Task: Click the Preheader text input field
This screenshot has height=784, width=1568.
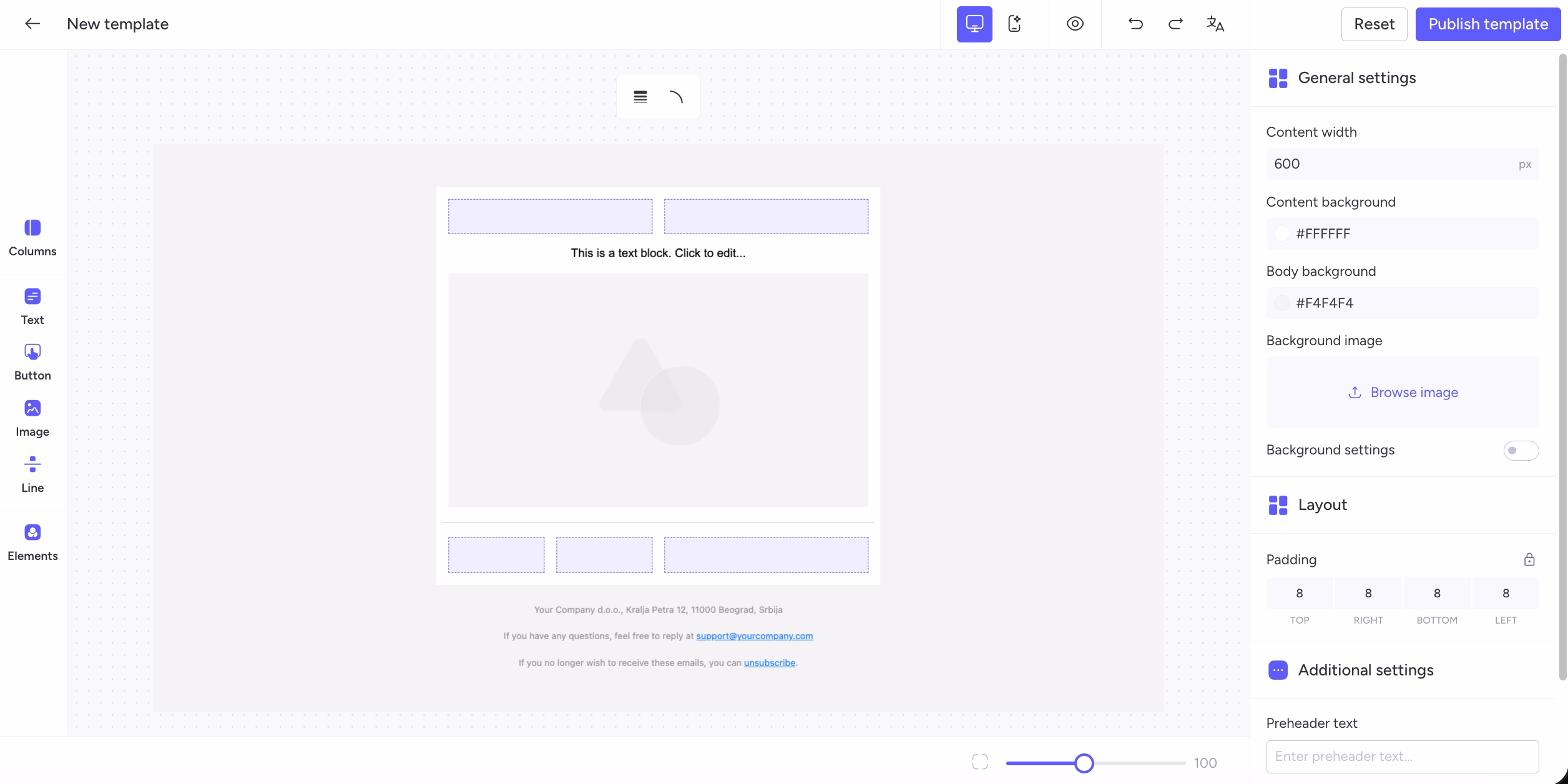Action: [x=1403, y=757]
